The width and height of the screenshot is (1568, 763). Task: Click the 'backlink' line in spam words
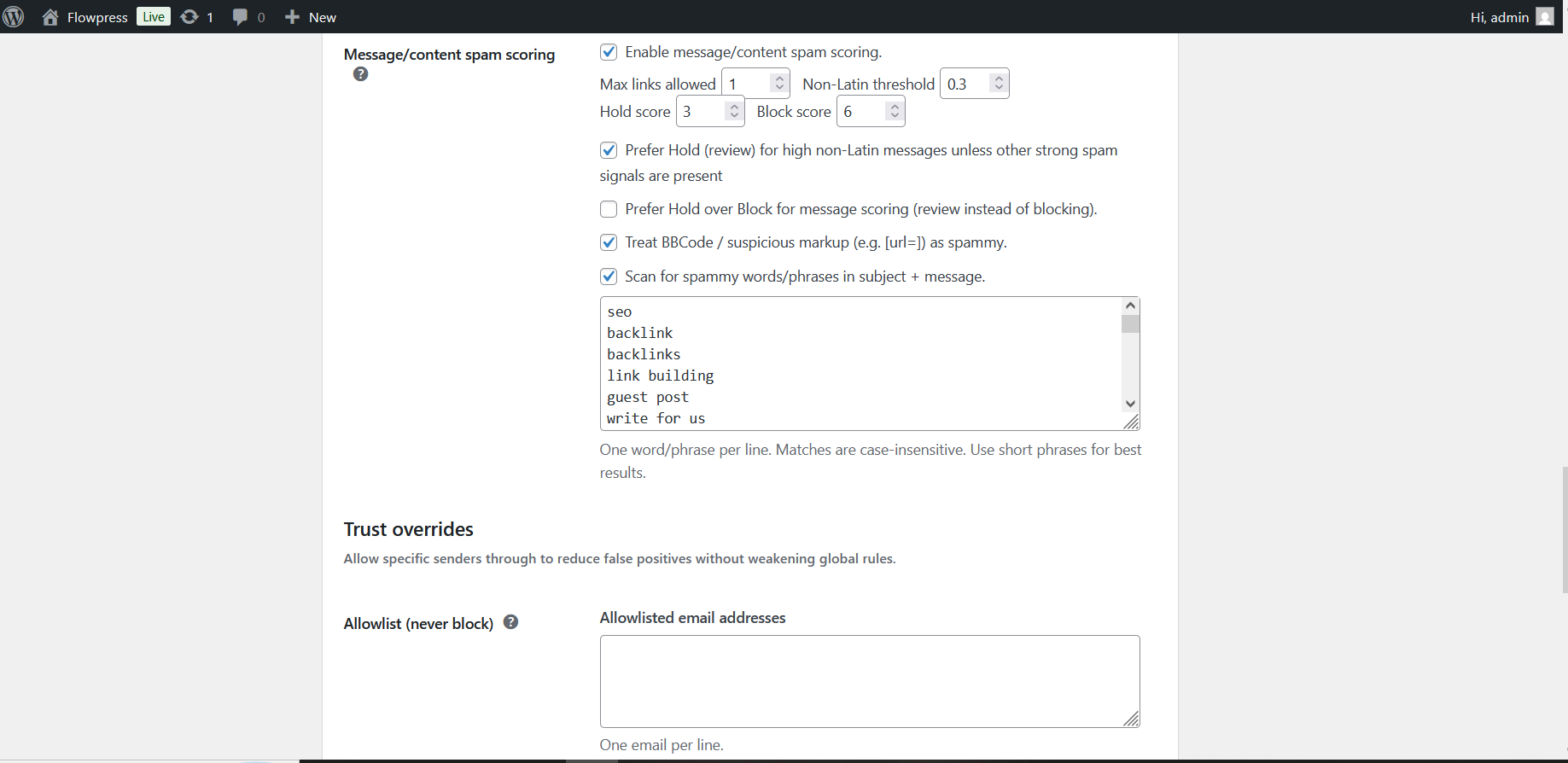pyautogui.click(x=639, y=333)
